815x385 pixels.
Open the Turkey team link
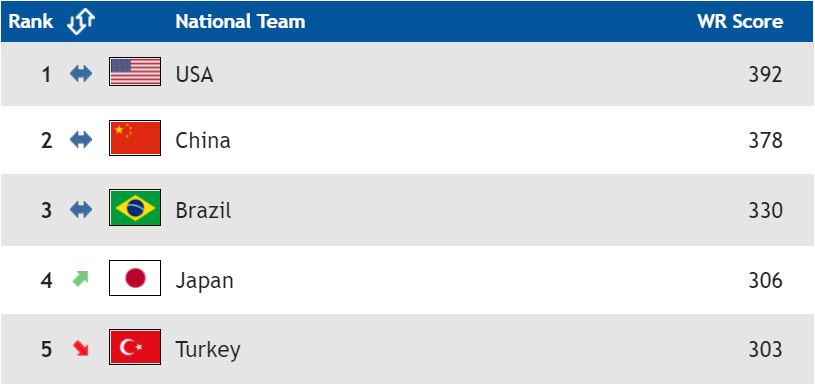(x=208, y=350)
